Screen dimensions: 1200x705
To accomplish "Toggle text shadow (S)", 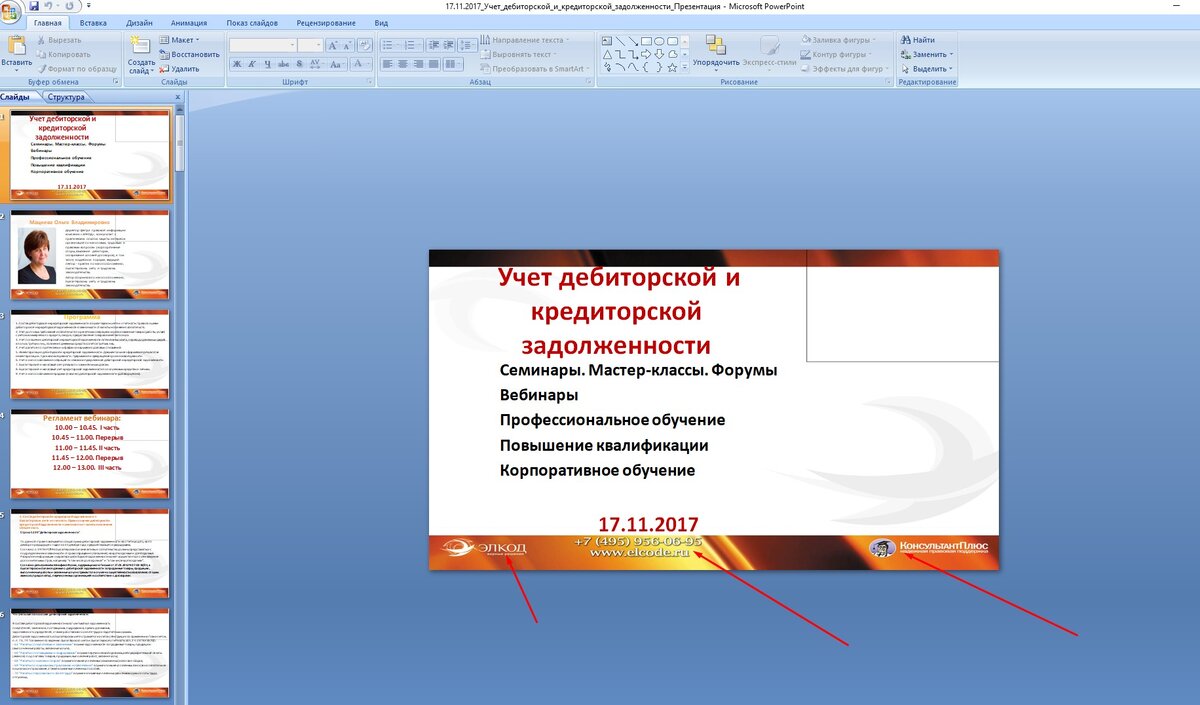I will tap(299, 64).
